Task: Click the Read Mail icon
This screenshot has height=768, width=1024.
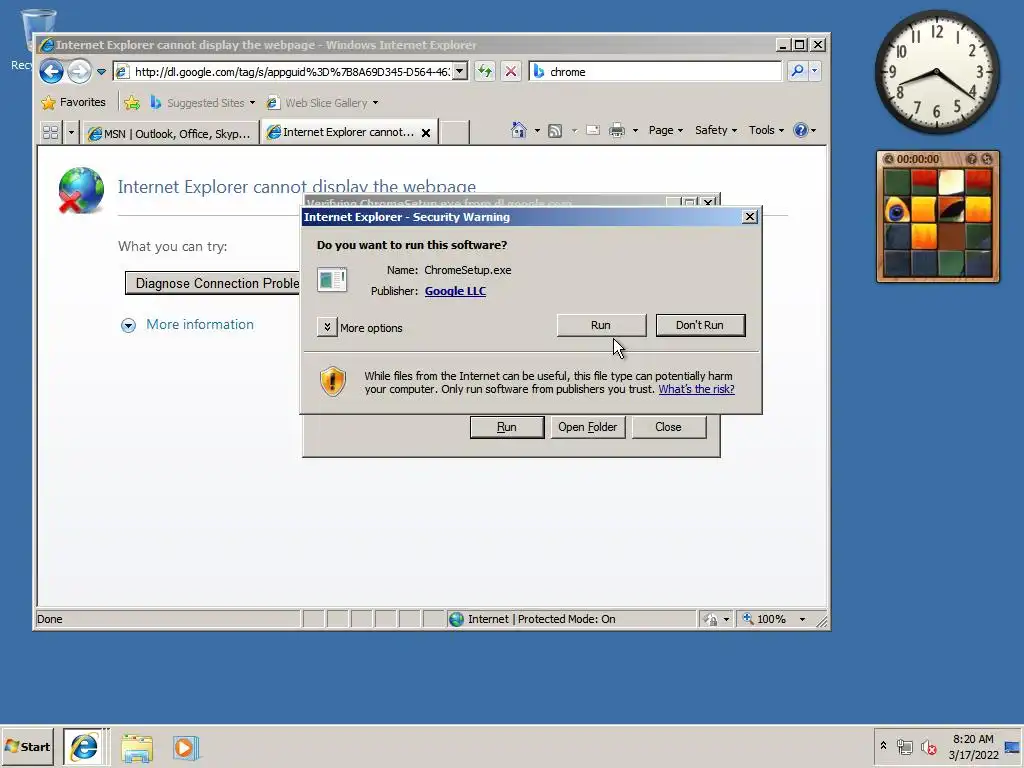Action: tap(593, 130)
